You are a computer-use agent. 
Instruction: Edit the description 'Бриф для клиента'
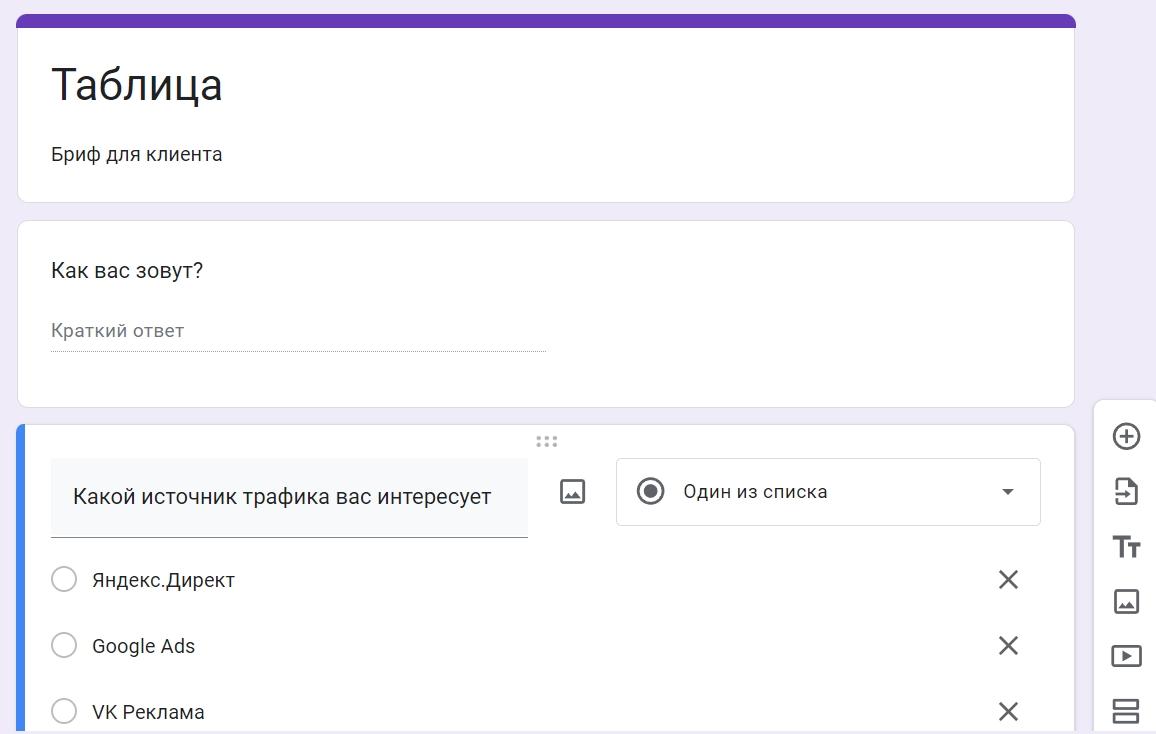point(137,154)
